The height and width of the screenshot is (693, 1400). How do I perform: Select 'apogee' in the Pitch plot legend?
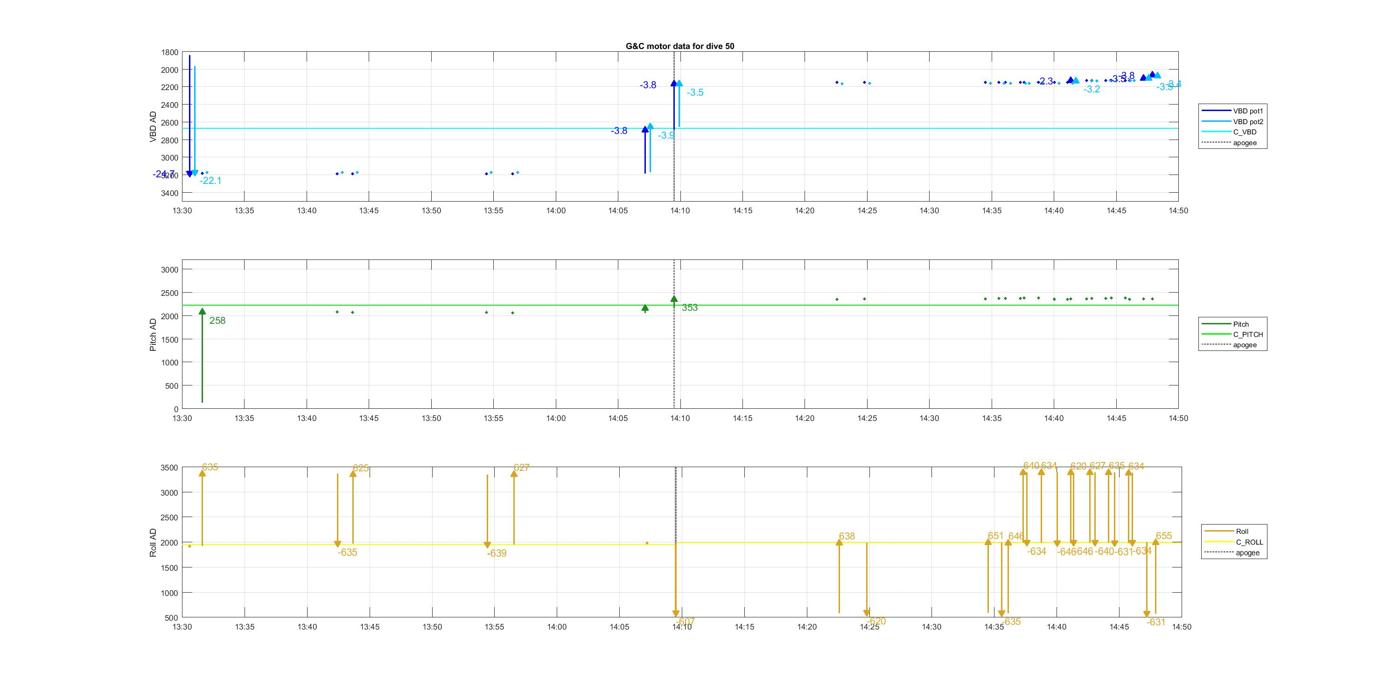pyautogui.click(x=1230, y=345)
